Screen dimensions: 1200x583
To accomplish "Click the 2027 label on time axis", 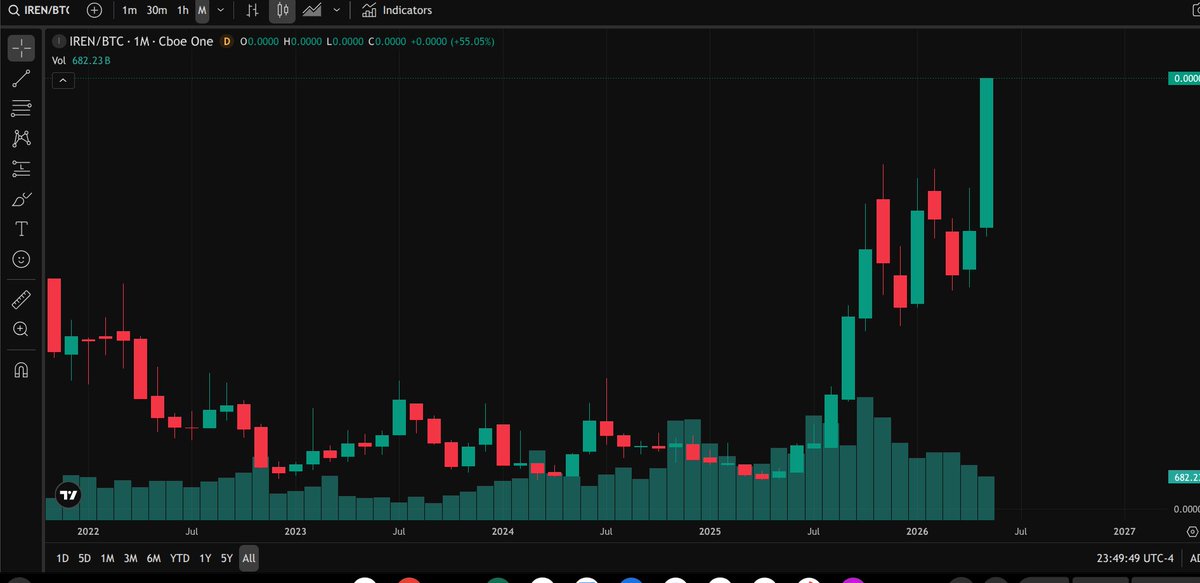I will pos(1123,531).
